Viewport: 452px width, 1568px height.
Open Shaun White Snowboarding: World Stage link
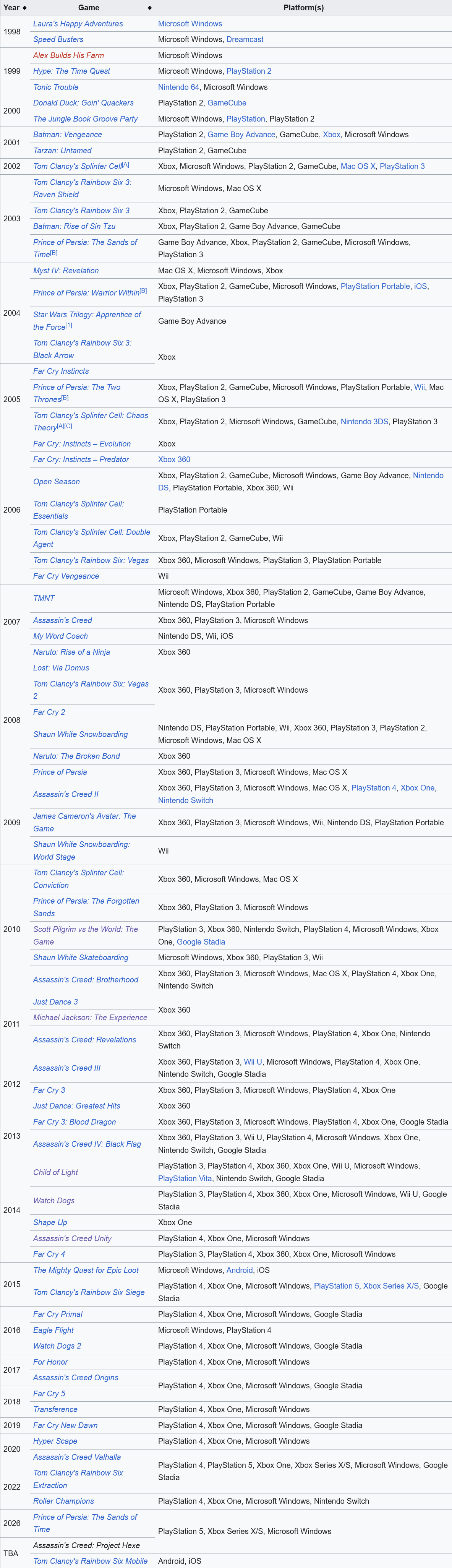click(x=81, y=851)
